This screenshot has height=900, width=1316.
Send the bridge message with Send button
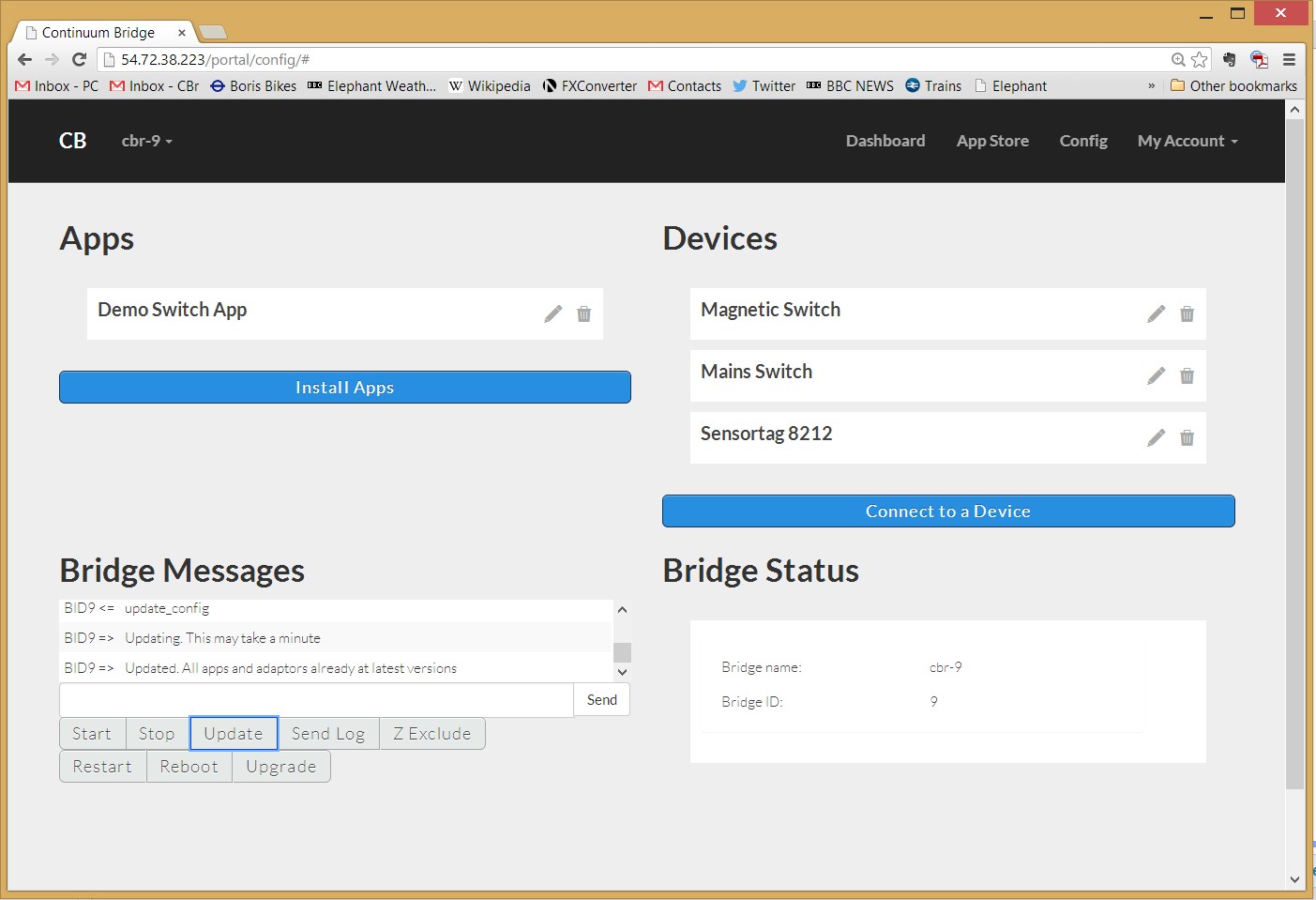tap(601, 700)
